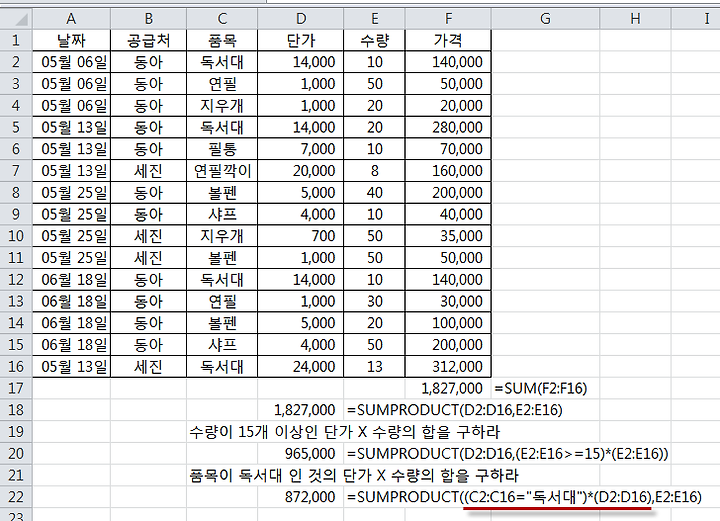Screen dimensions: 720x521
Task: Select row 1 header
Action: click(x=16, y=40)
